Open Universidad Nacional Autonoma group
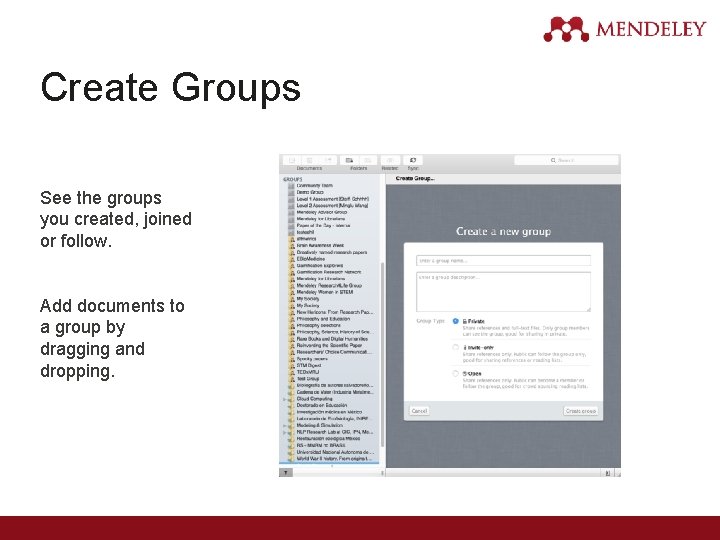The height and width of the screenshot is (540, 720). (335, 452)
